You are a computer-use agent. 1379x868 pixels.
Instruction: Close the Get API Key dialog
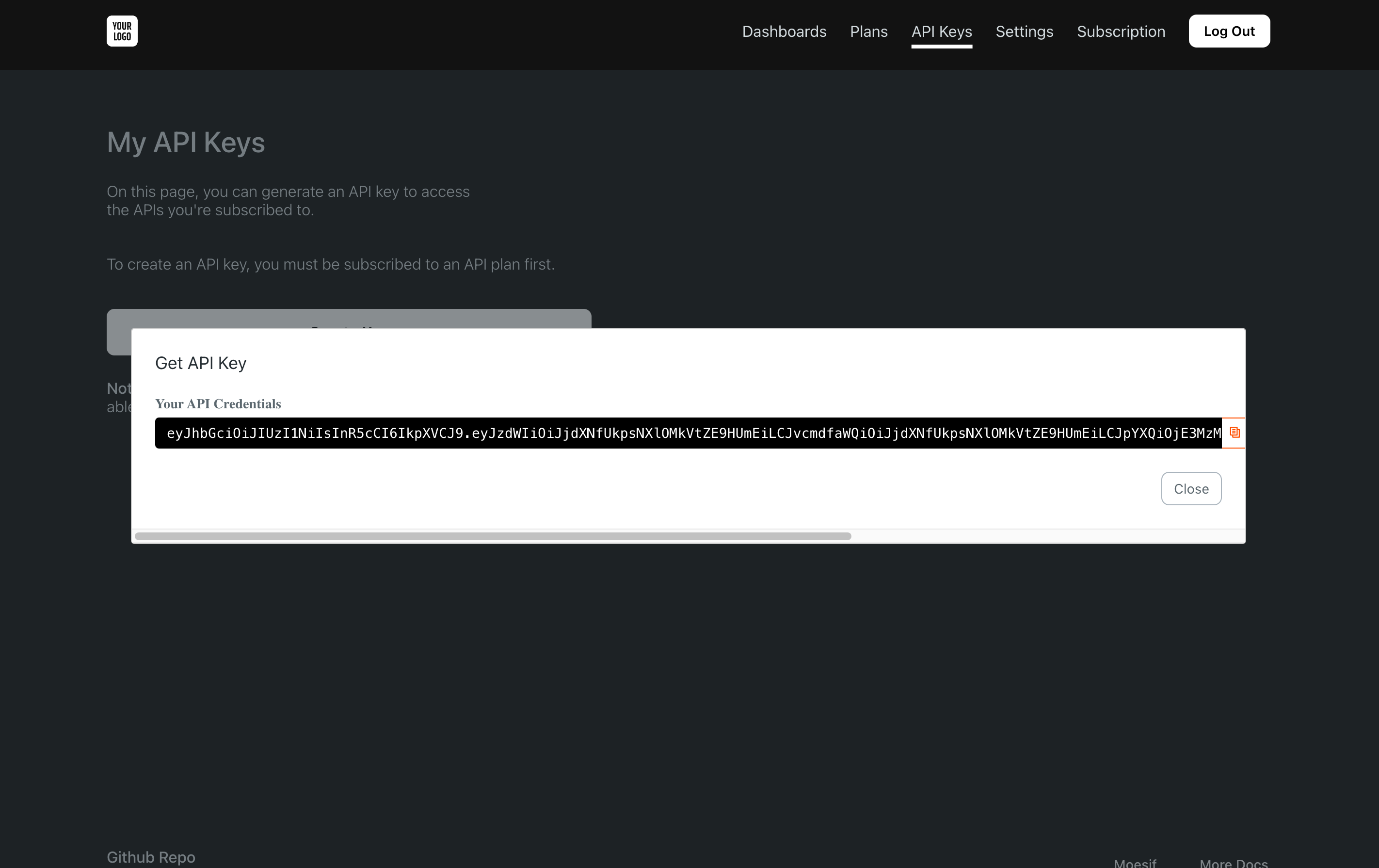pyautogui.click(x=1191, y=488)
